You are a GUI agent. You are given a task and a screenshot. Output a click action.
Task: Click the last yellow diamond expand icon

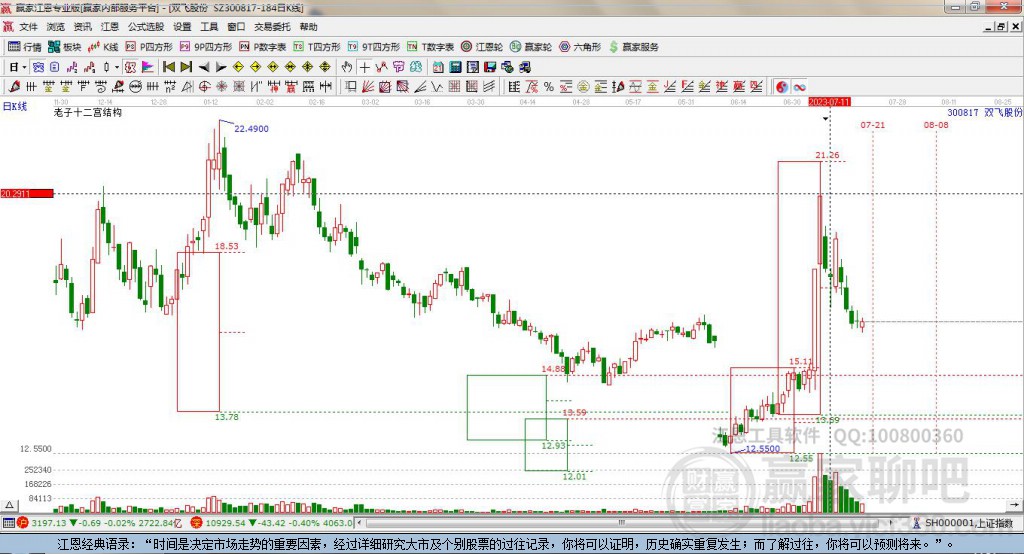(325, 67)
